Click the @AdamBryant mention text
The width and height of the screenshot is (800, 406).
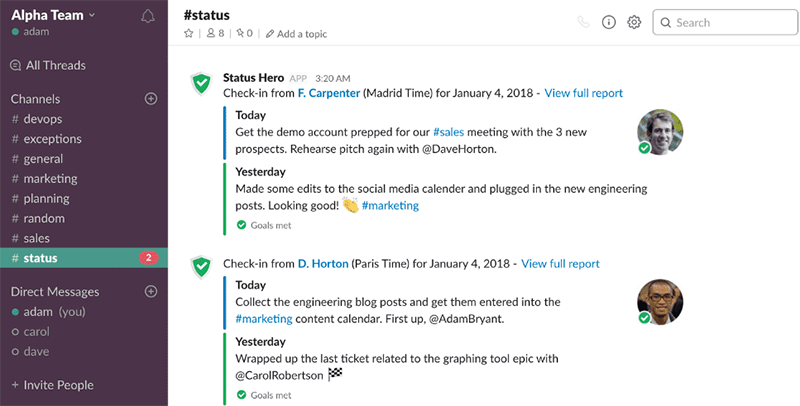(466, 319)
